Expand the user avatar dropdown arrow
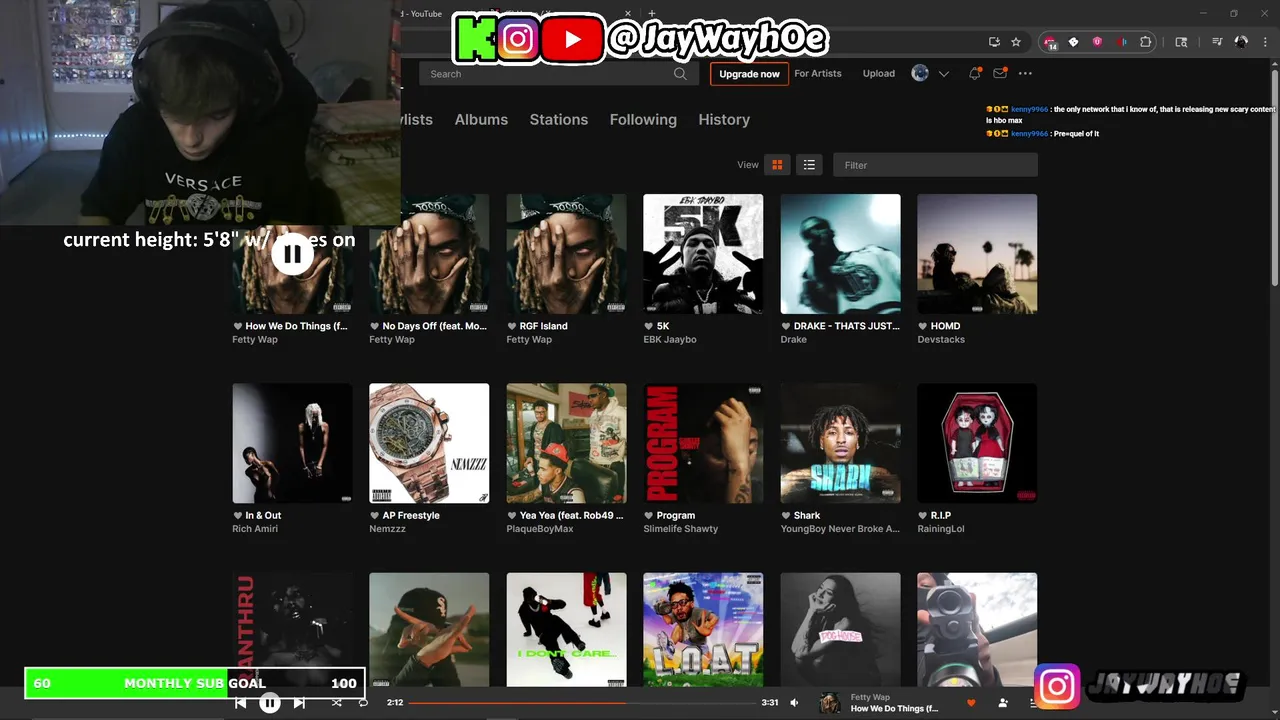The width and height of the screenshot is (1280, 720). 943,74
